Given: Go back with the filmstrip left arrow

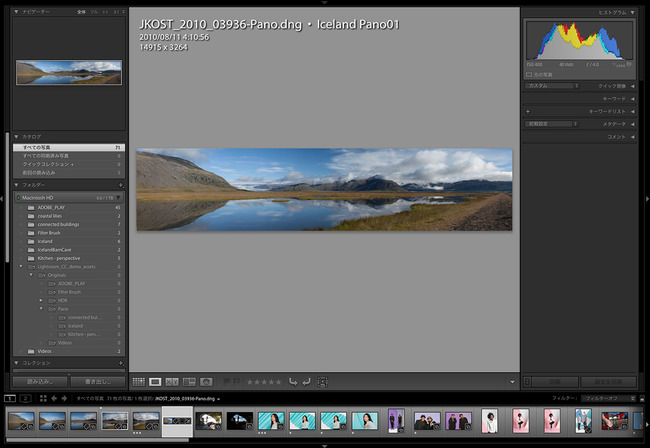Looking at the screenshot, I should coord(54,398).
